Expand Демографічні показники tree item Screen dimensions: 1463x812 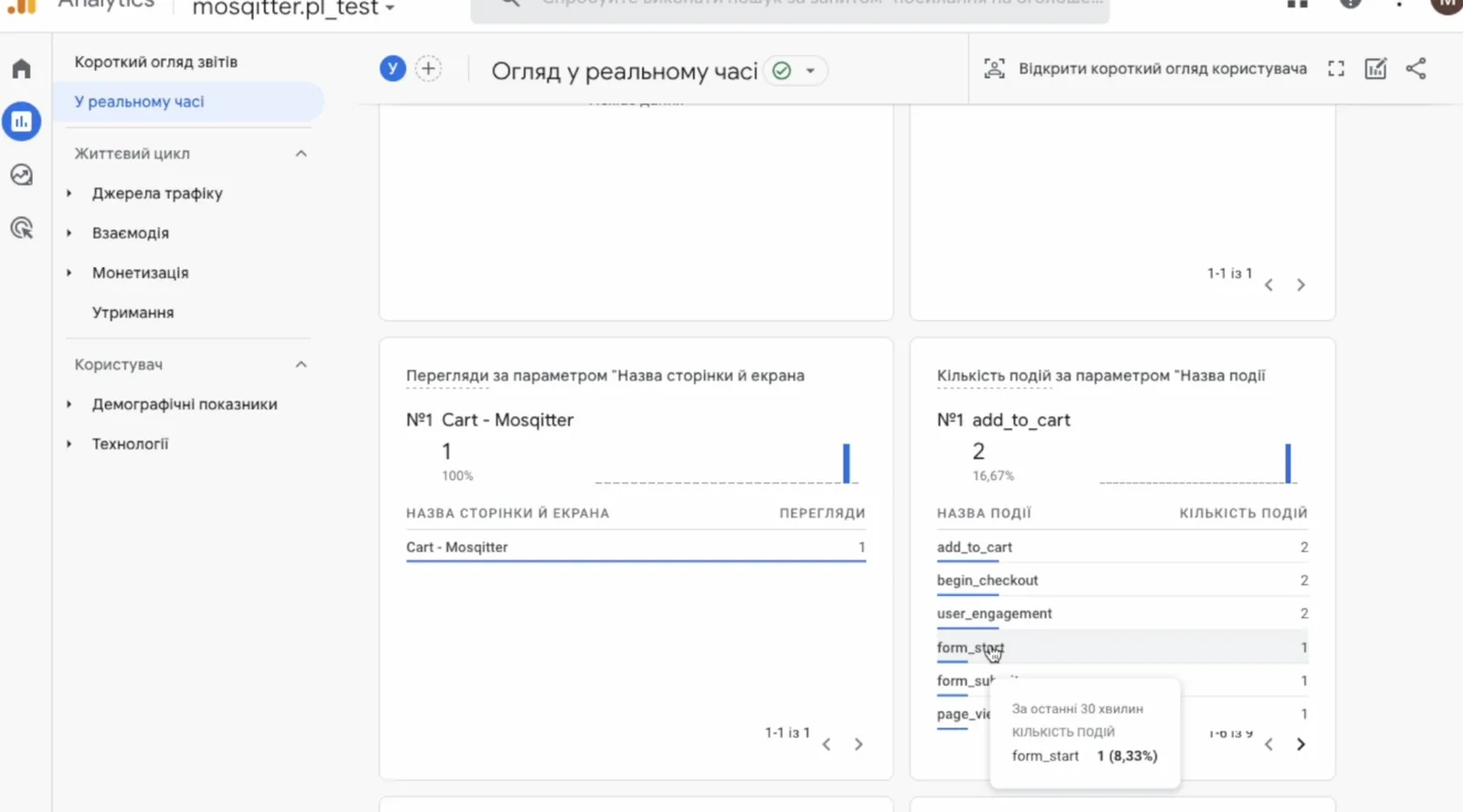(69, 404)
